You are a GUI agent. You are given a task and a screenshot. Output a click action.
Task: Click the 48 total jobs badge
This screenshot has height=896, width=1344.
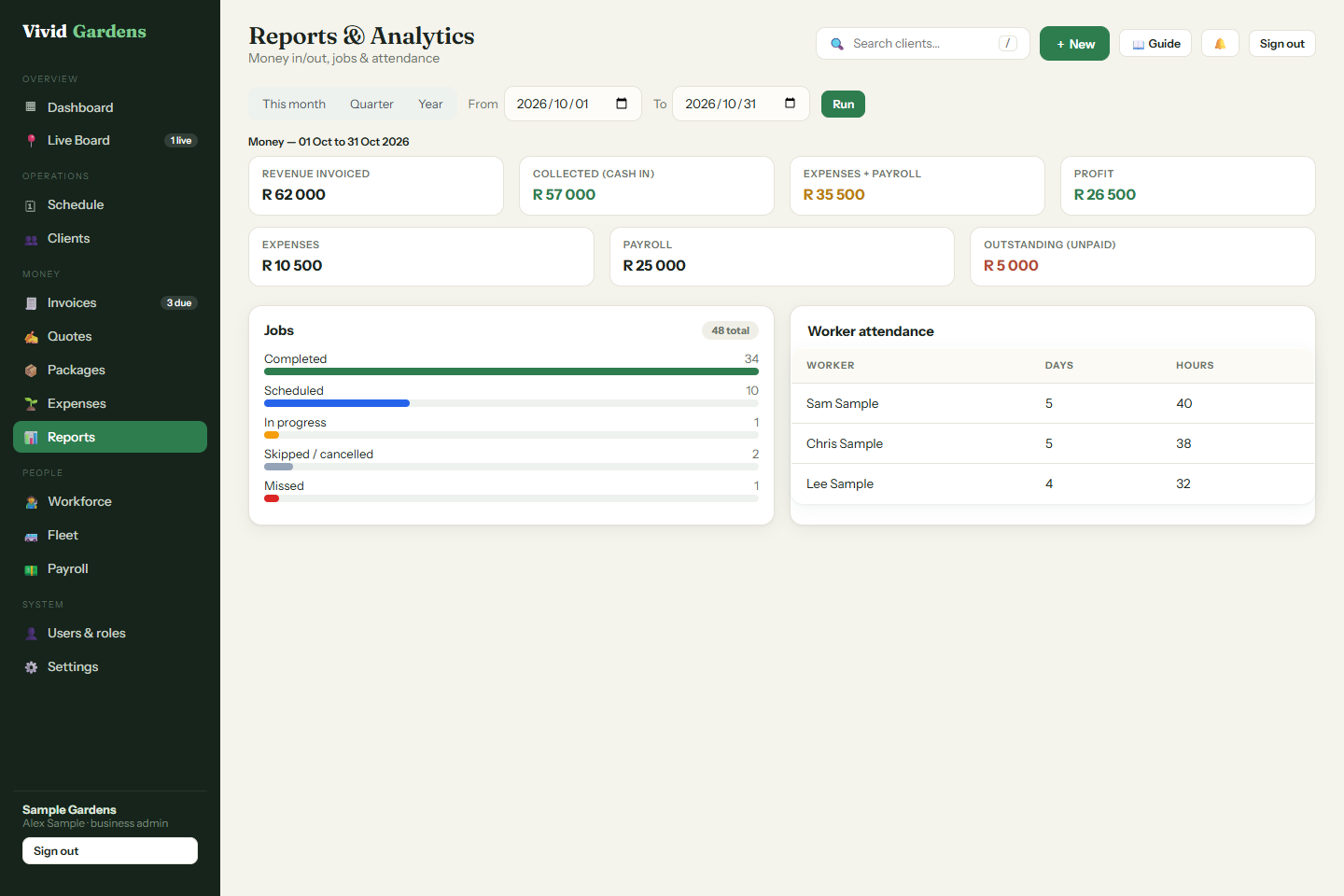coord(730,330)
